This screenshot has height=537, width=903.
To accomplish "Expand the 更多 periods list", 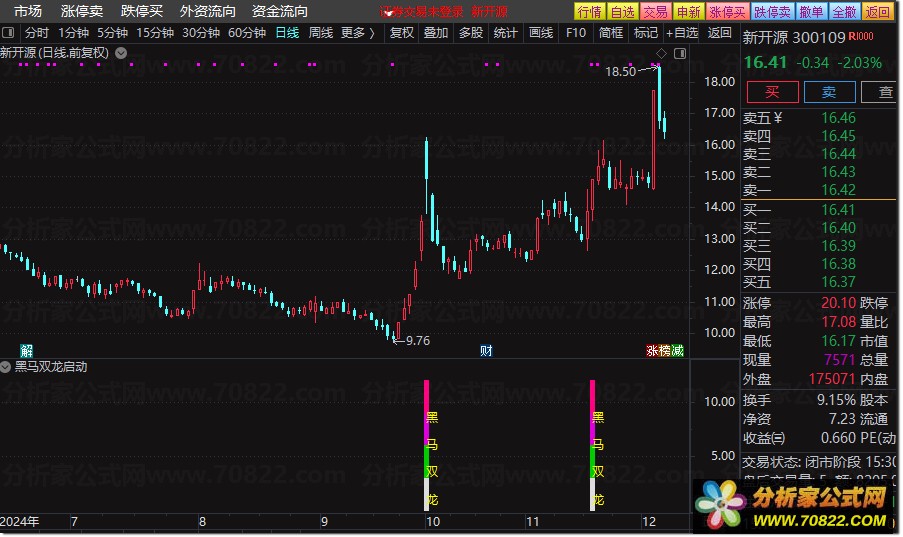I will [357, 33].
